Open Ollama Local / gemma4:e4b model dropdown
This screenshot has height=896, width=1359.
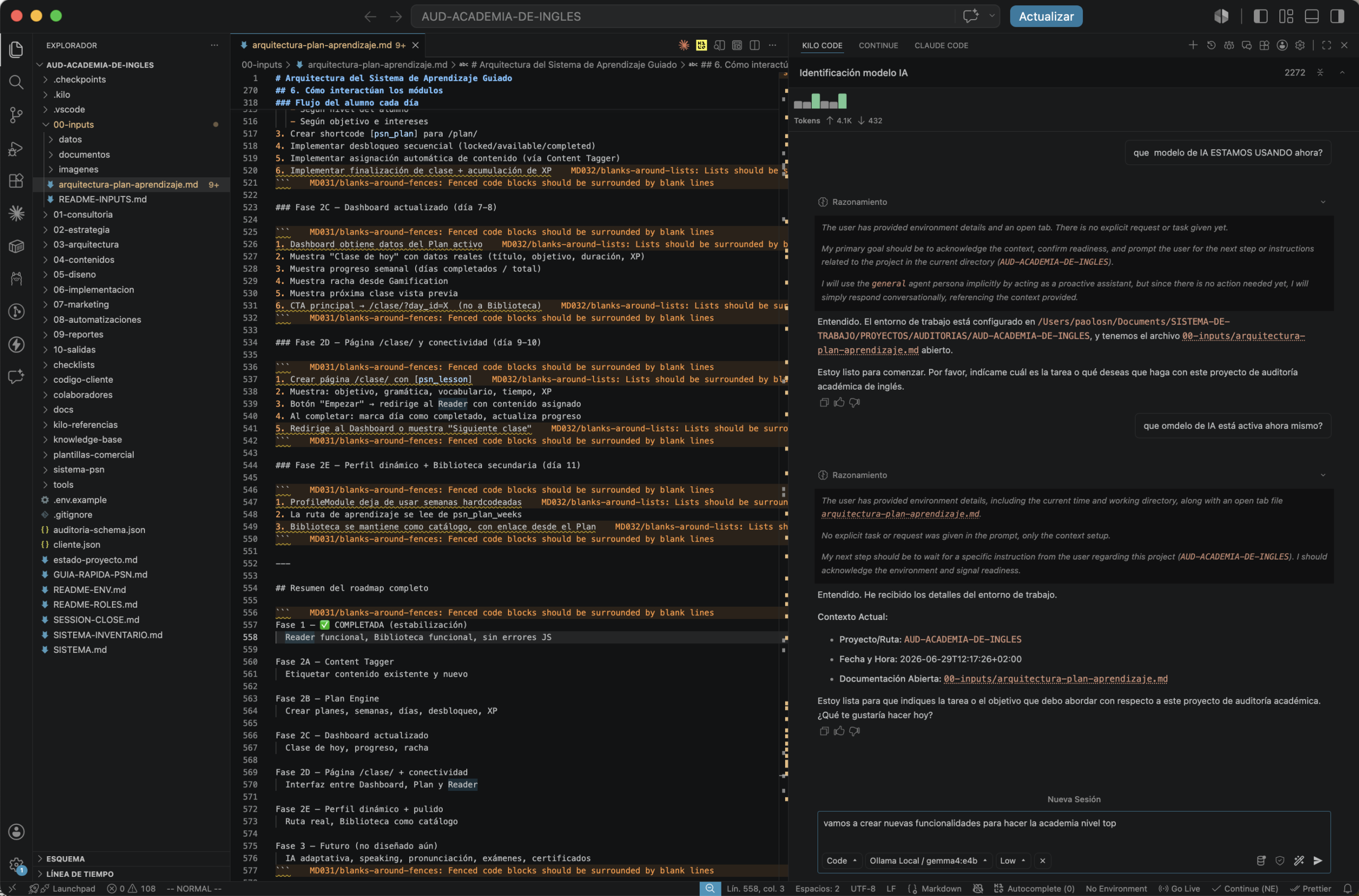click(x=928, y=860)
